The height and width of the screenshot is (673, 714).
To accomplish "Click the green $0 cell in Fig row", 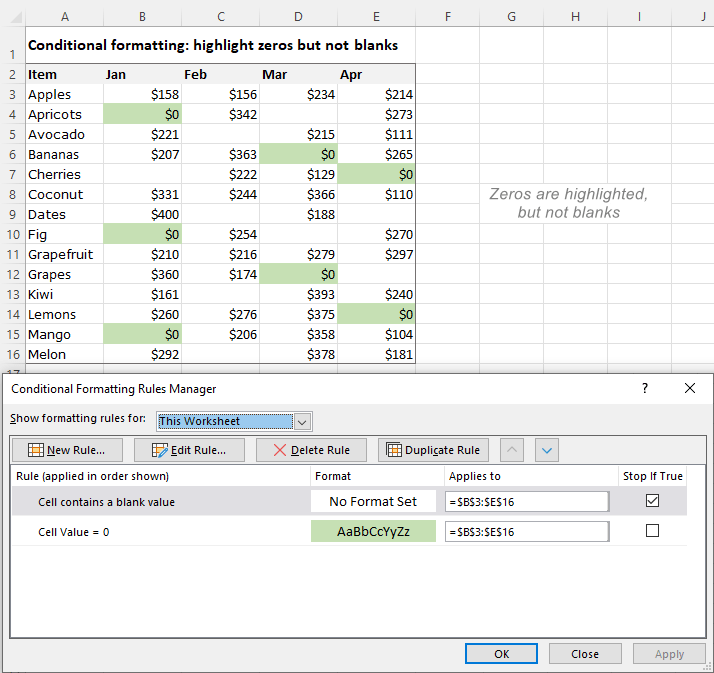I will (143, 235).
